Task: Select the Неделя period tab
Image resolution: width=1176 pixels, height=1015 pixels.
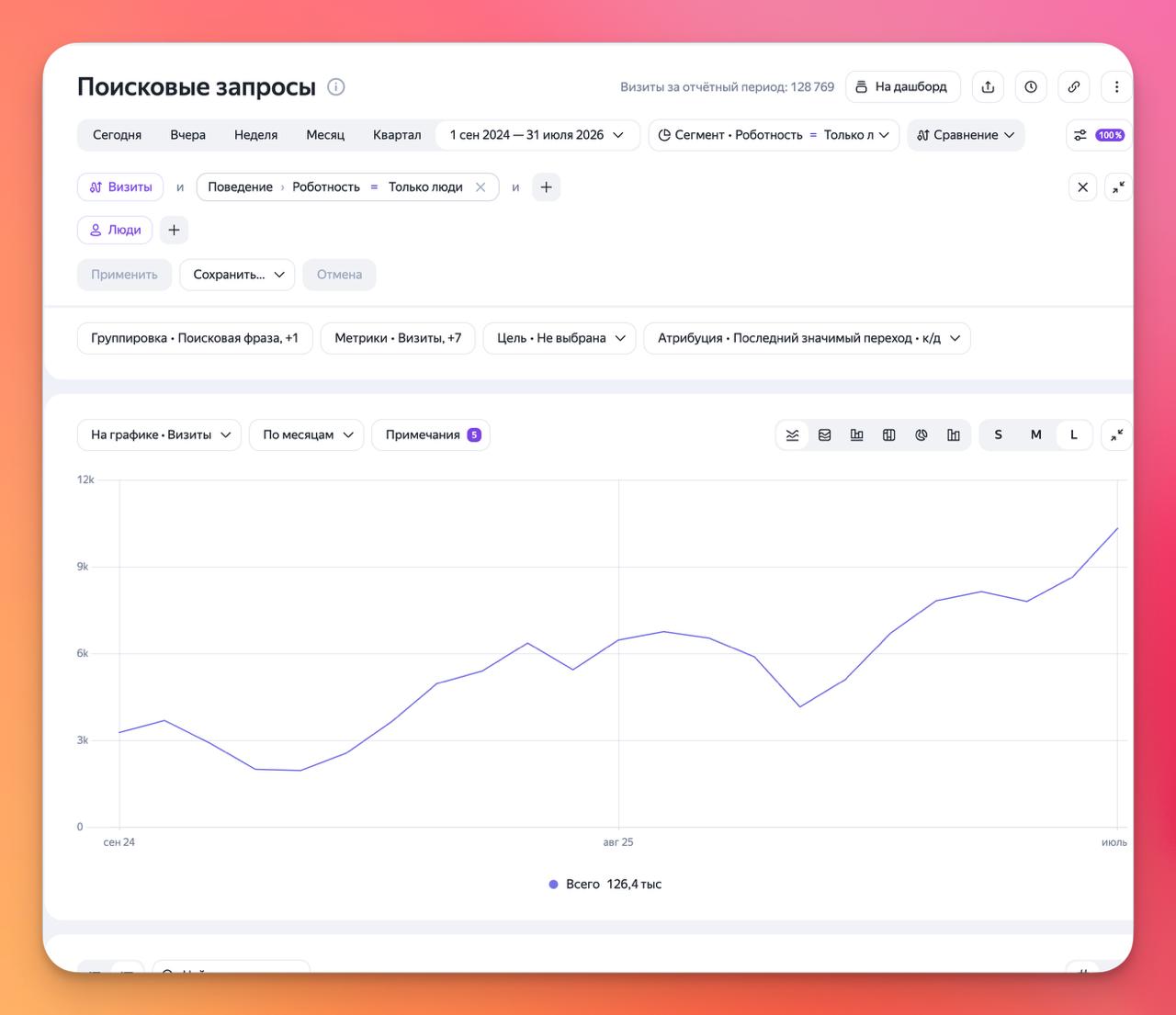Action: 255,135
